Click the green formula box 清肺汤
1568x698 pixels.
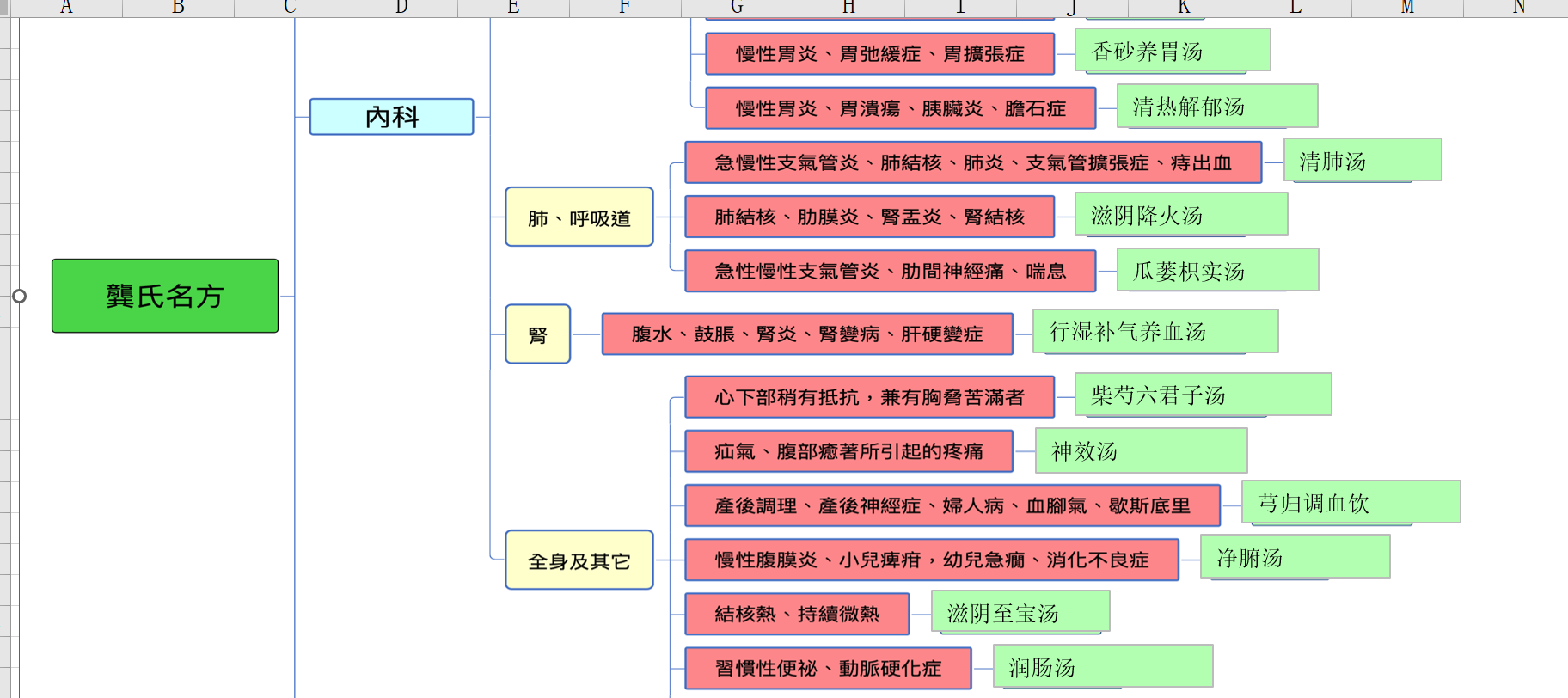[x=1363, y=160]
